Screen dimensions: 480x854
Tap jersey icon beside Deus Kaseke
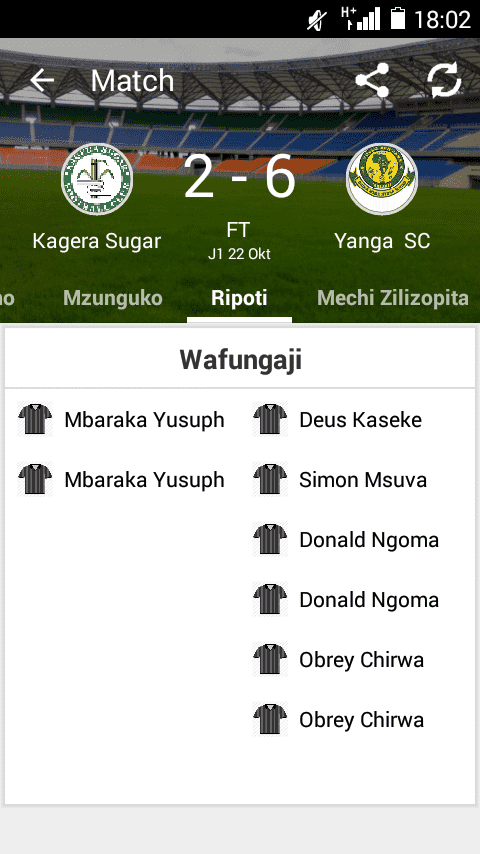click(x=270, y=419)
